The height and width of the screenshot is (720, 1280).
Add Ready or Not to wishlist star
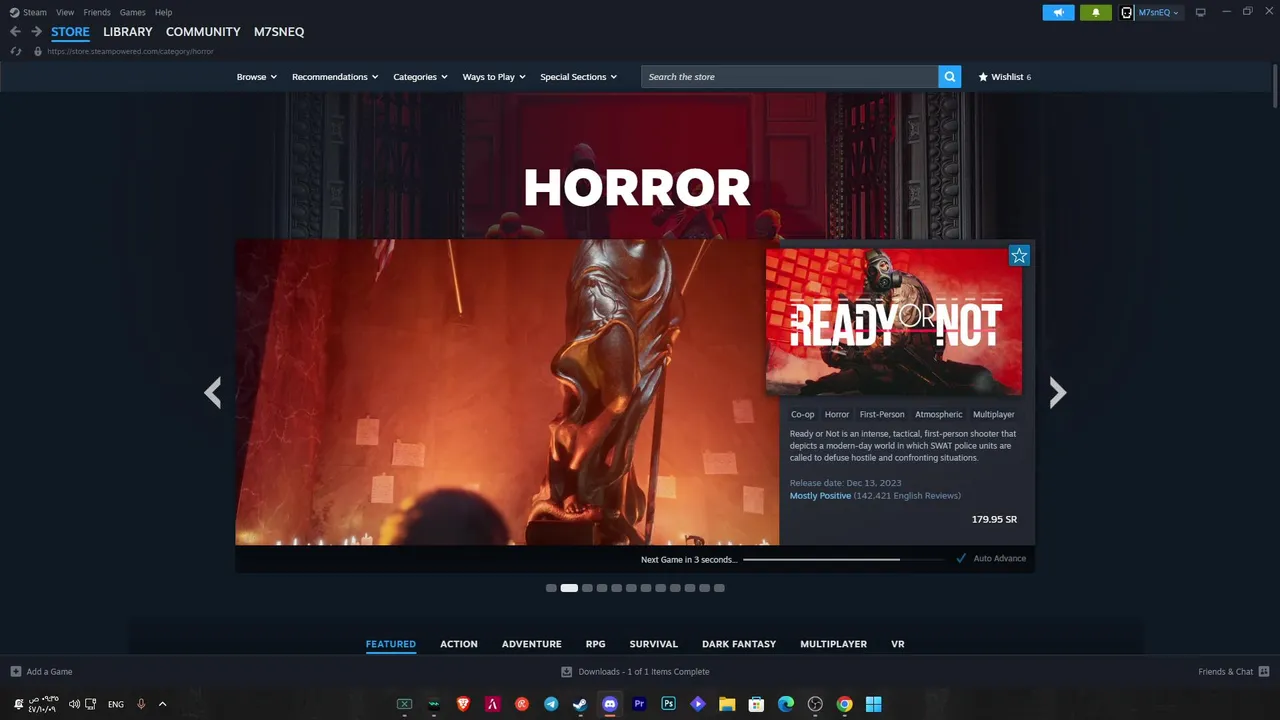(1019, 256)
